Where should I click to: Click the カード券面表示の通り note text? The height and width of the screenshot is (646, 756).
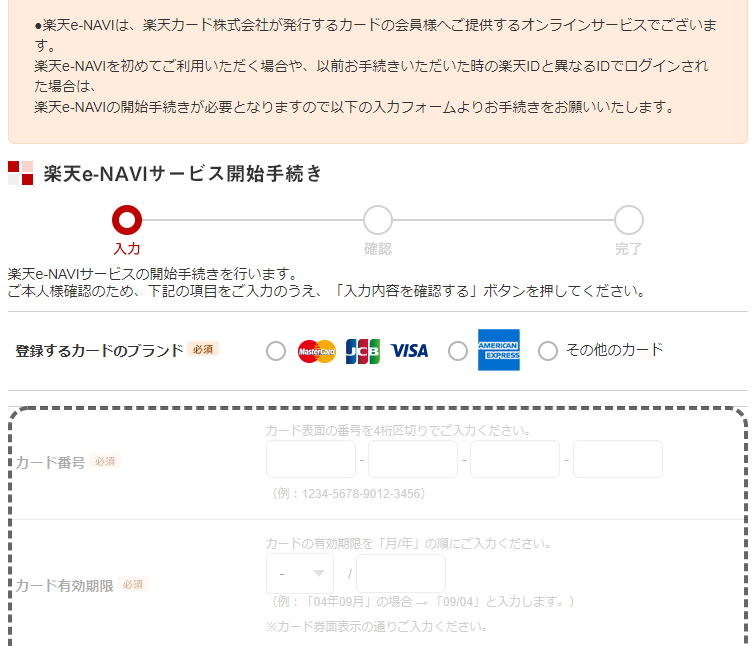[x=377, y=626]
